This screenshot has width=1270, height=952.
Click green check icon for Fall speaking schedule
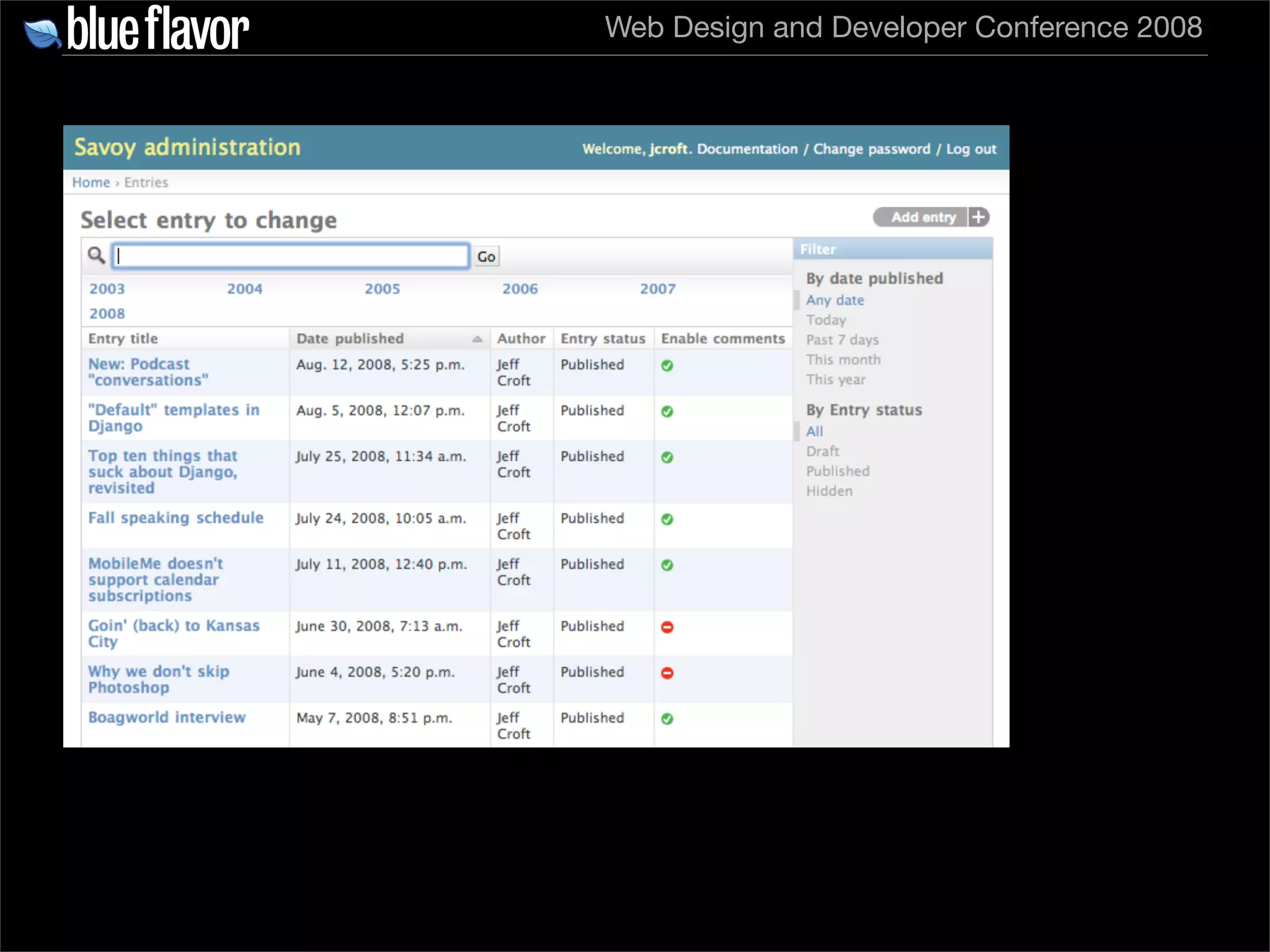tap(667, 519)
